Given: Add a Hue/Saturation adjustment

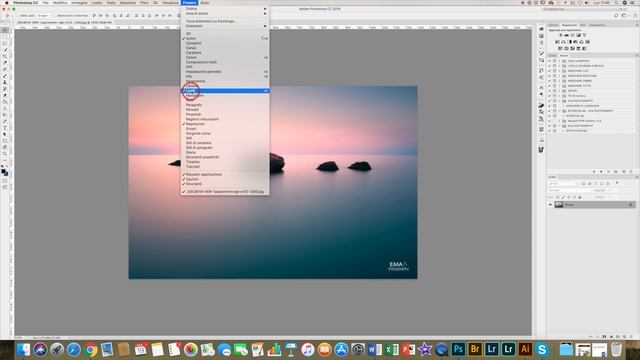Looking at the screenshot, I should (x=557, y=42).
